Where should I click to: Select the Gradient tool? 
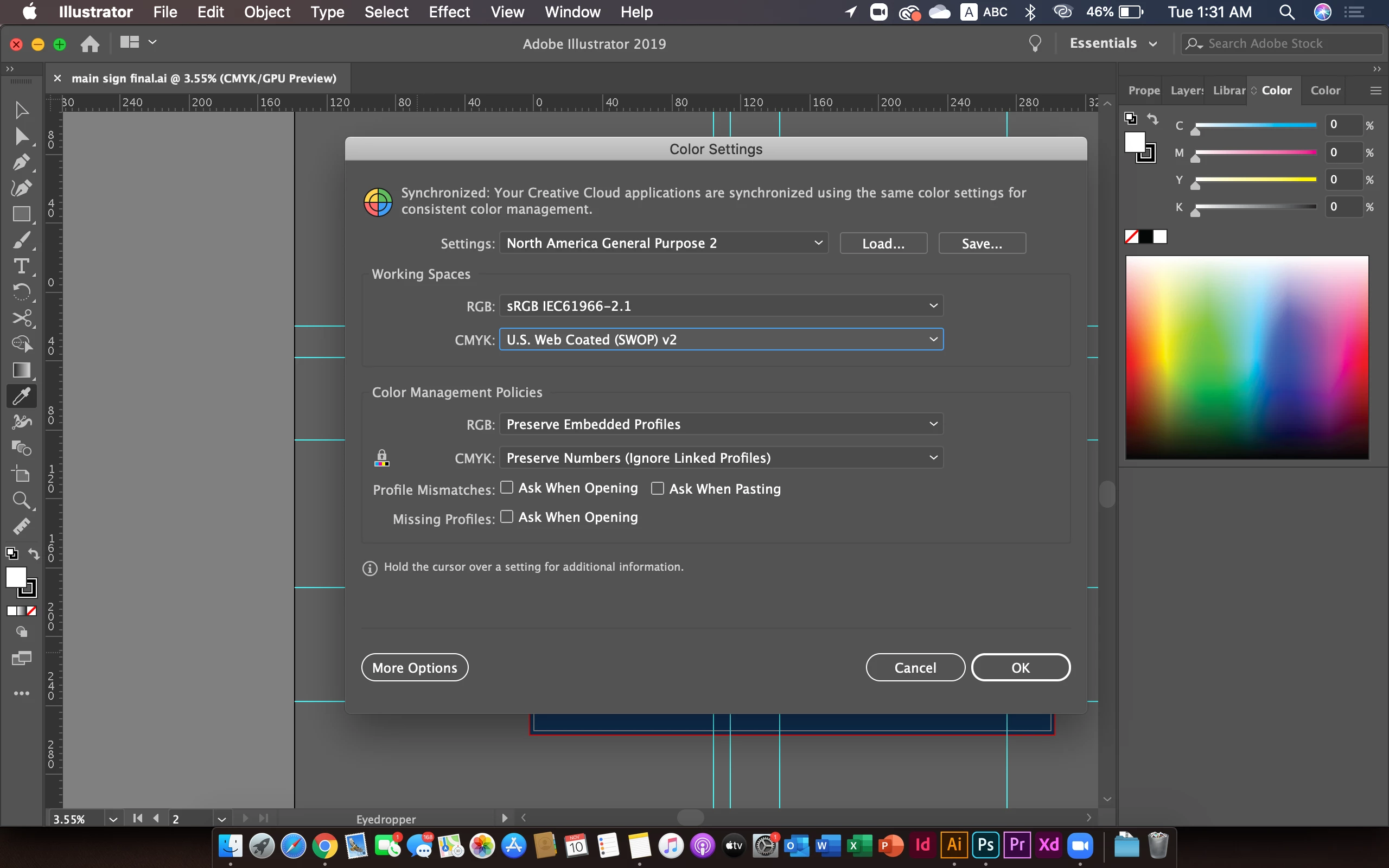coord(21,371)
